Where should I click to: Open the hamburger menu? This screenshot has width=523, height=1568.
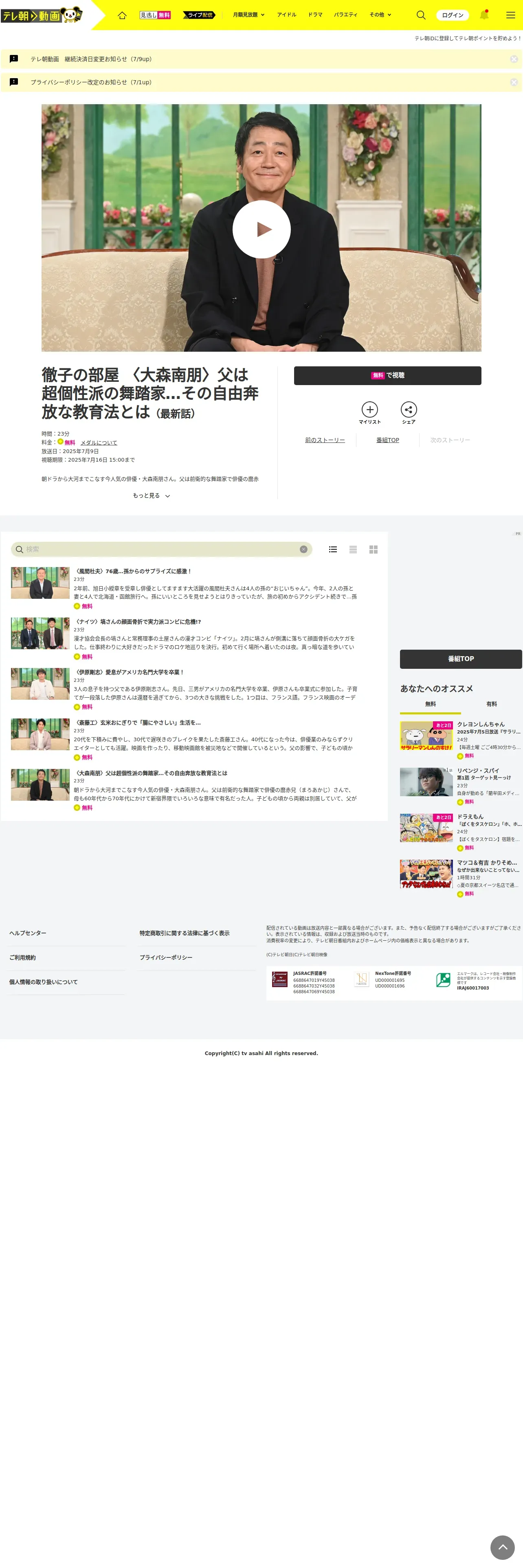click(x=511, y=15)
